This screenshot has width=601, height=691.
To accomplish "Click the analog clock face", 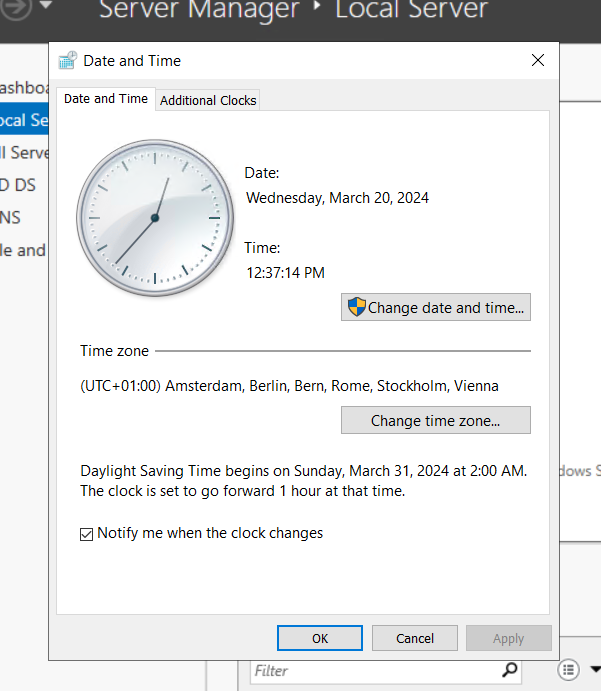I will tap(155, 218).
